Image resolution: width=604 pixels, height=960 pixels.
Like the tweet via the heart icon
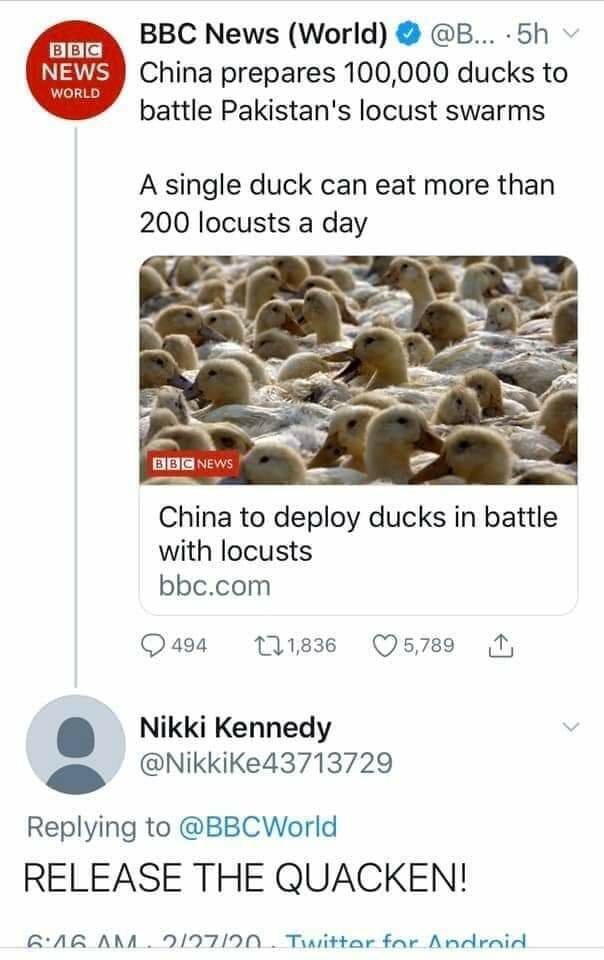[x=385, y=645]
